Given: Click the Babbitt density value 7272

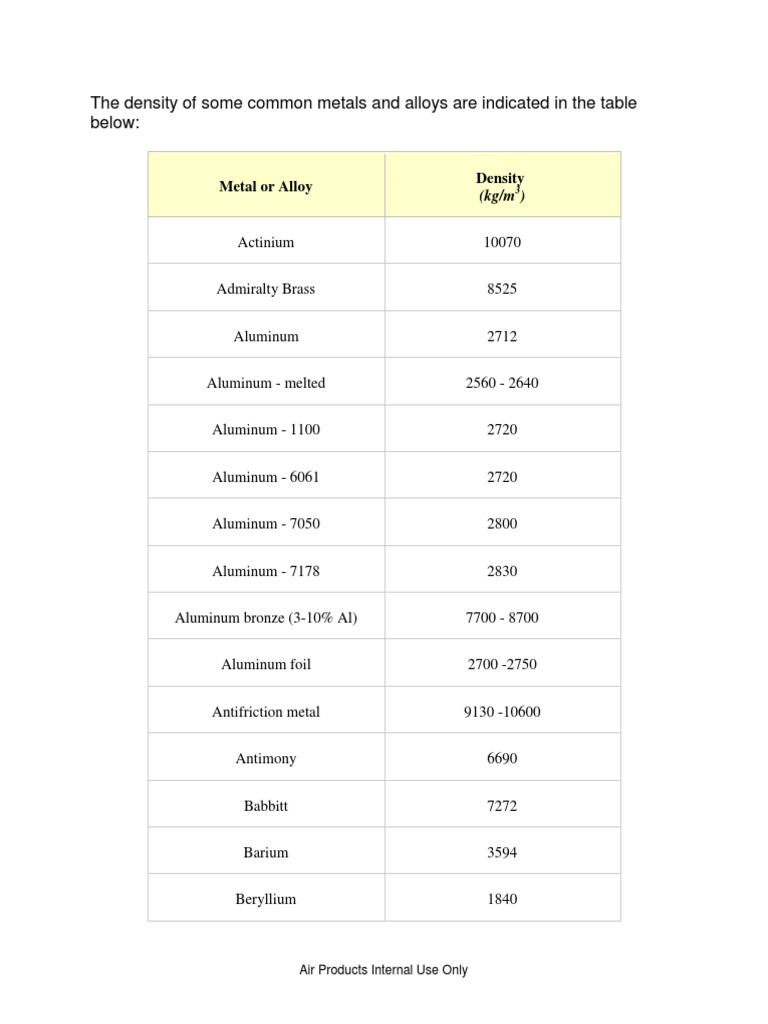Looking at the screenshot, I should pos(502,806).
